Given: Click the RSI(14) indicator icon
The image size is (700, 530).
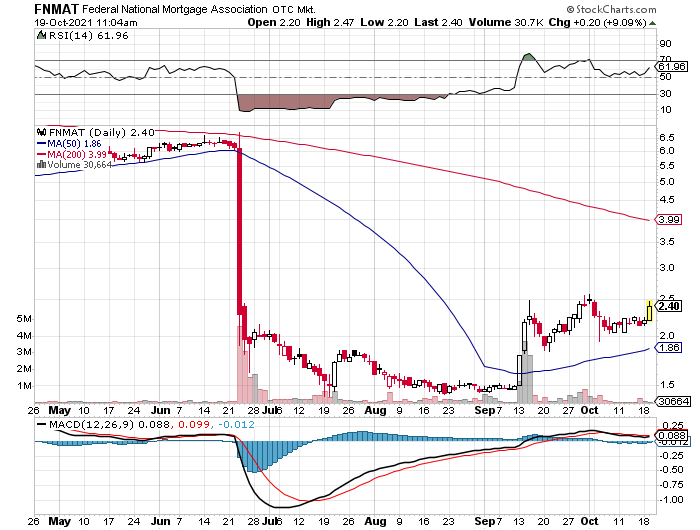Looking at the screenshot, I should [42, 35].
